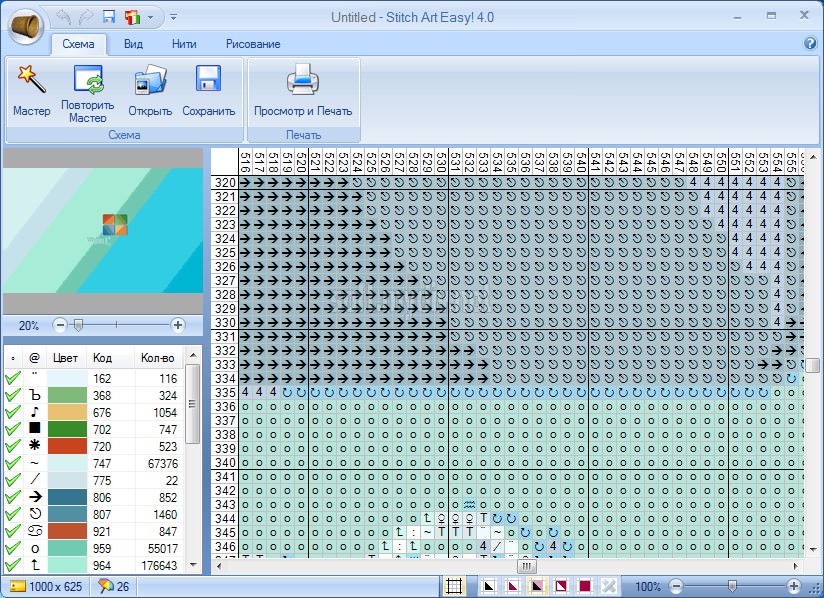Expand the Customize Quick Access Toolbar arrow
The height and width of the screenshot is (598, 824).
pos(173,17)
